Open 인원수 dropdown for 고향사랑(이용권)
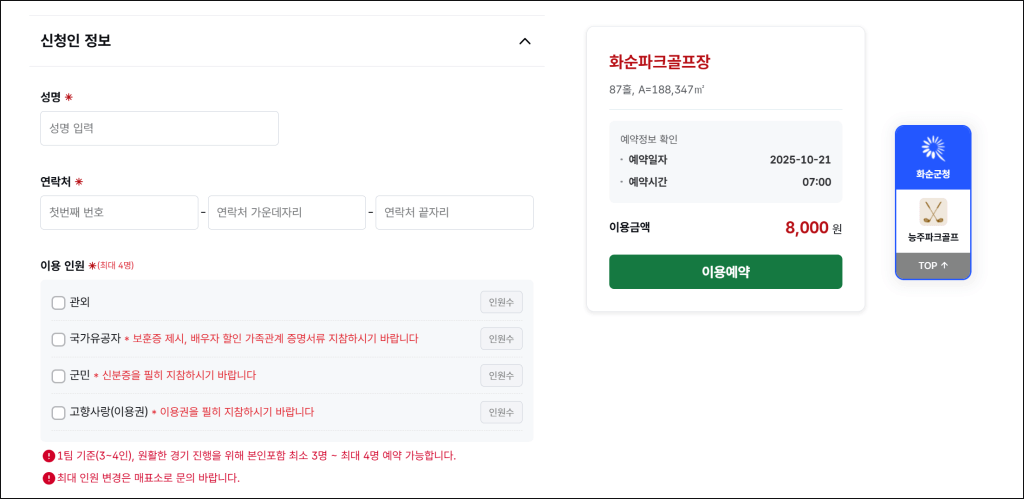 pyautogui.click(x=501, y=412)
